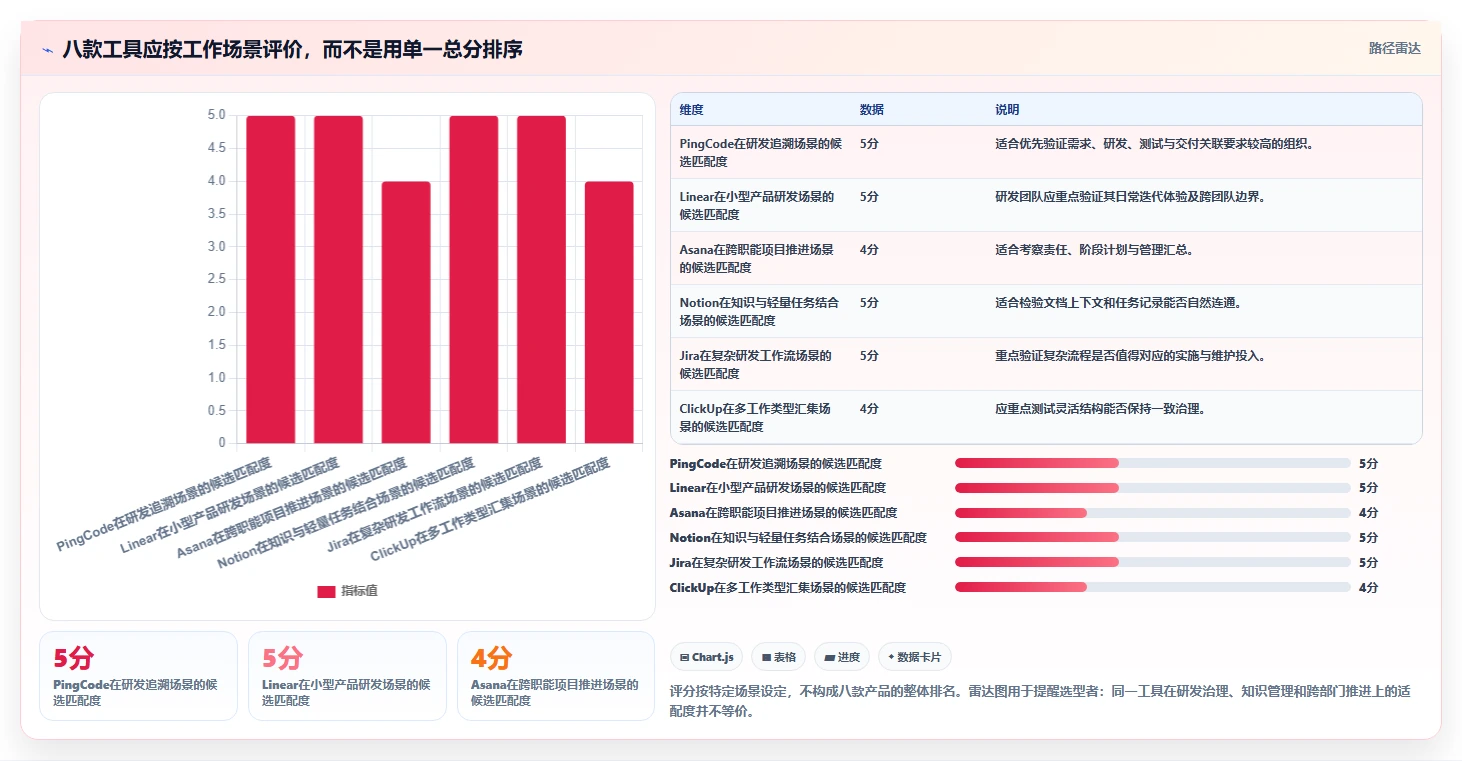
Task: Click description 适合考察责任、阶段计划与管理汇总
Action: click(x=1094, y=250)
